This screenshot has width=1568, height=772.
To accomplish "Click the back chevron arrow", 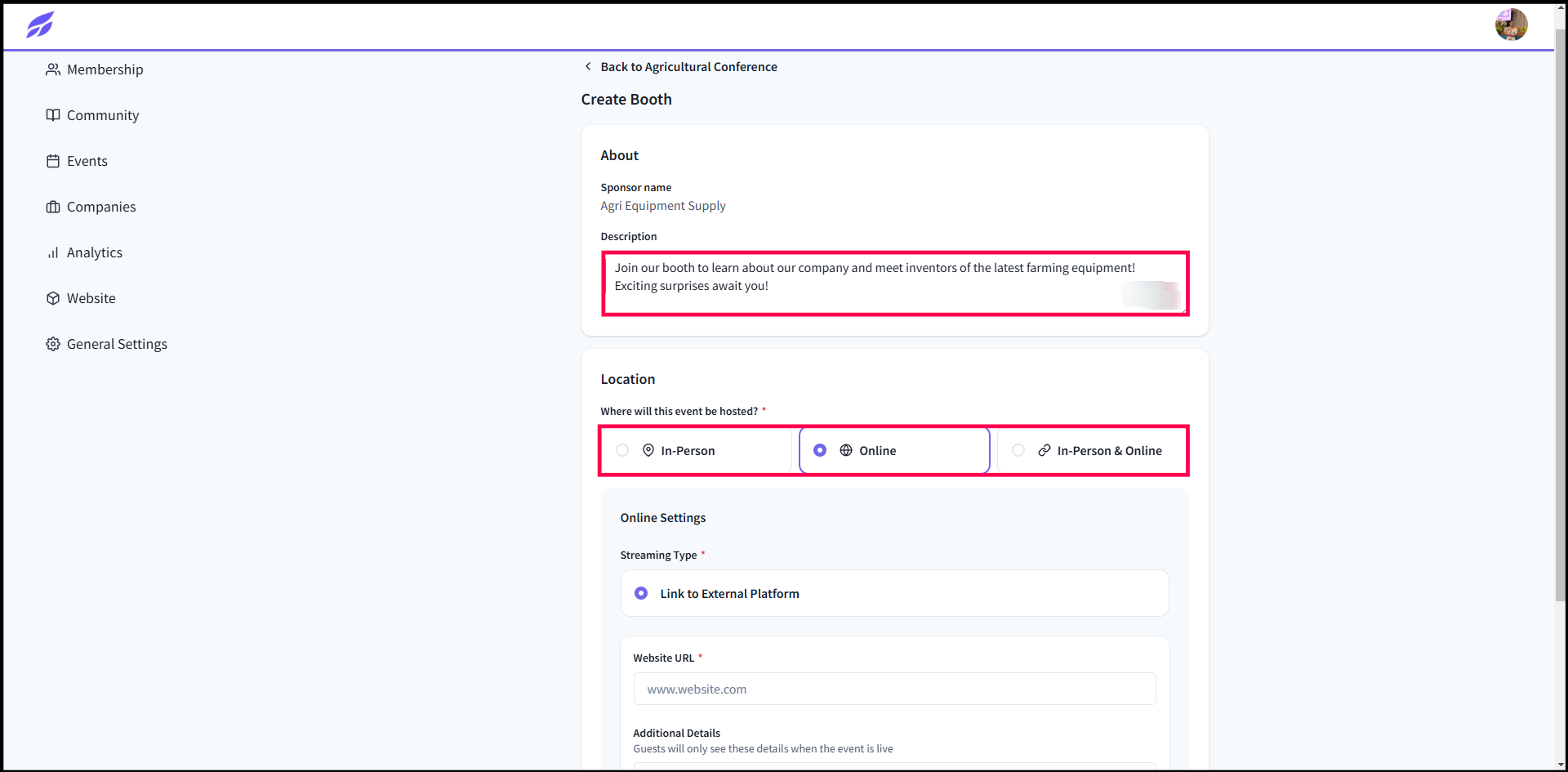I will pyautogui.click(x=588, y=66).
